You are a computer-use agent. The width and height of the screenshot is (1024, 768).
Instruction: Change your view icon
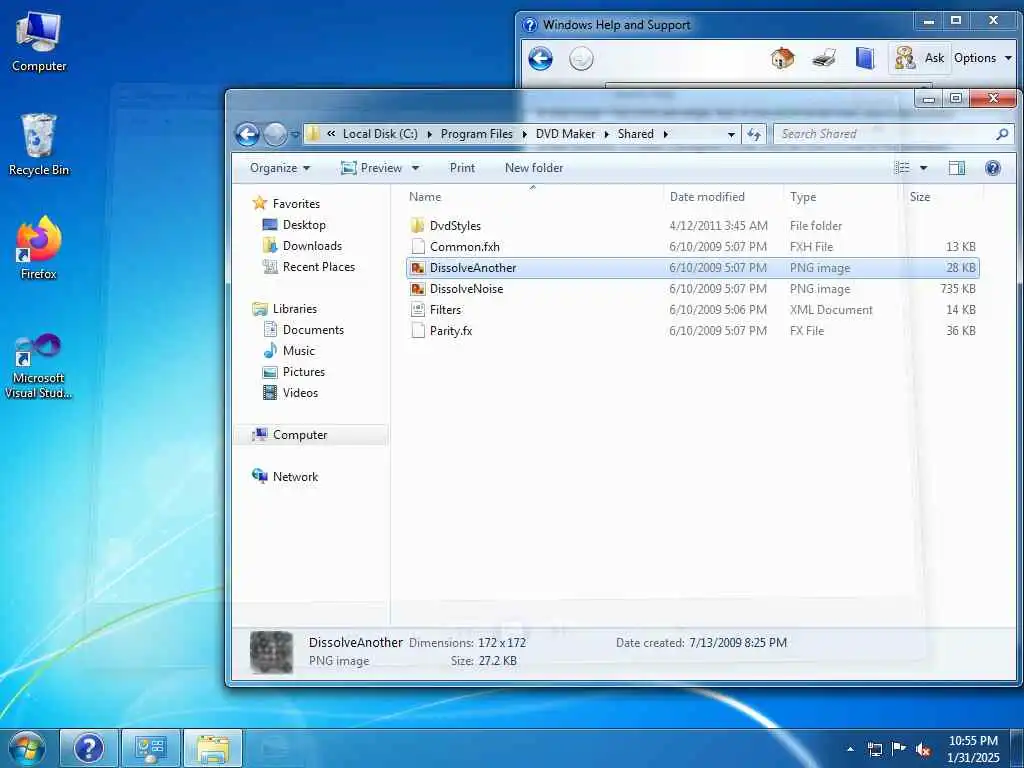(902, 168)
